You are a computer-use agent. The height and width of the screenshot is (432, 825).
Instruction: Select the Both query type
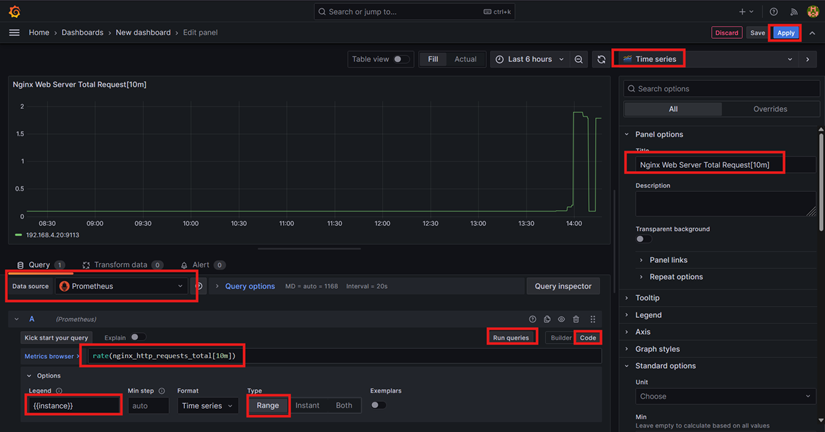click(x=344, y=406)
